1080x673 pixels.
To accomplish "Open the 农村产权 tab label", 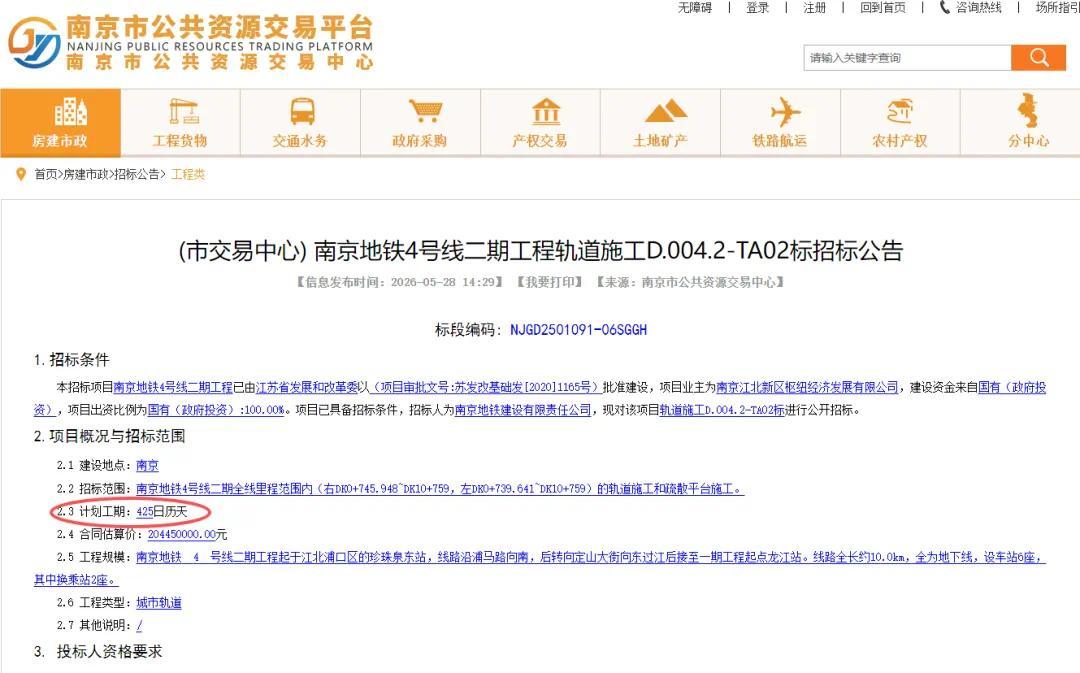I will point(900,141).
